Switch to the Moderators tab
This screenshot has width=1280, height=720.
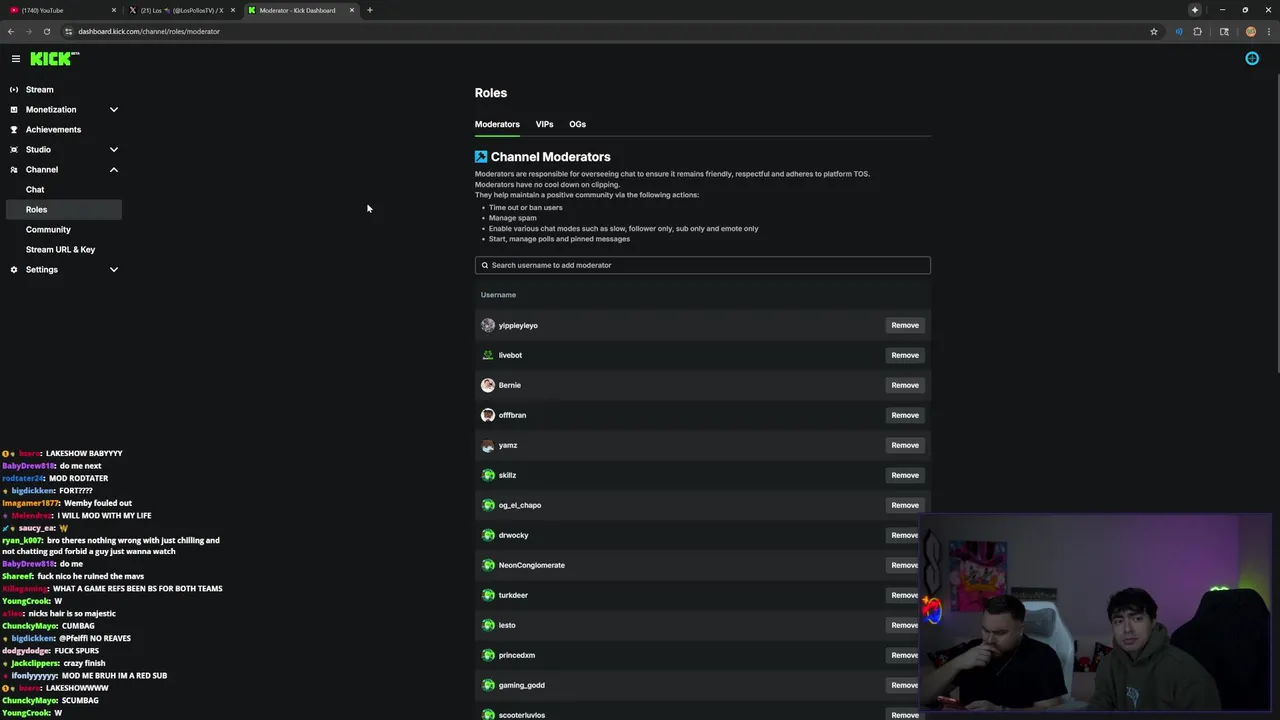497,124
